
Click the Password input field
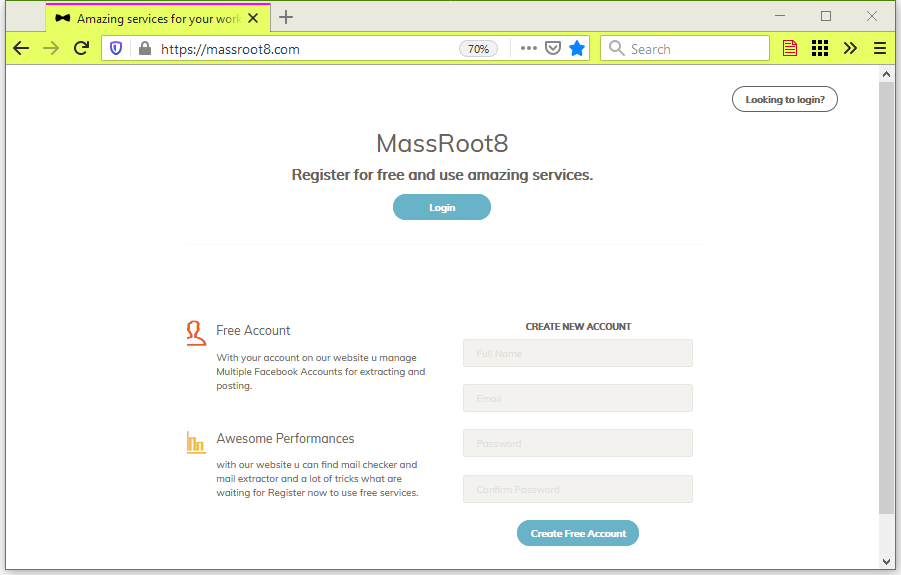tap(577, 443)
